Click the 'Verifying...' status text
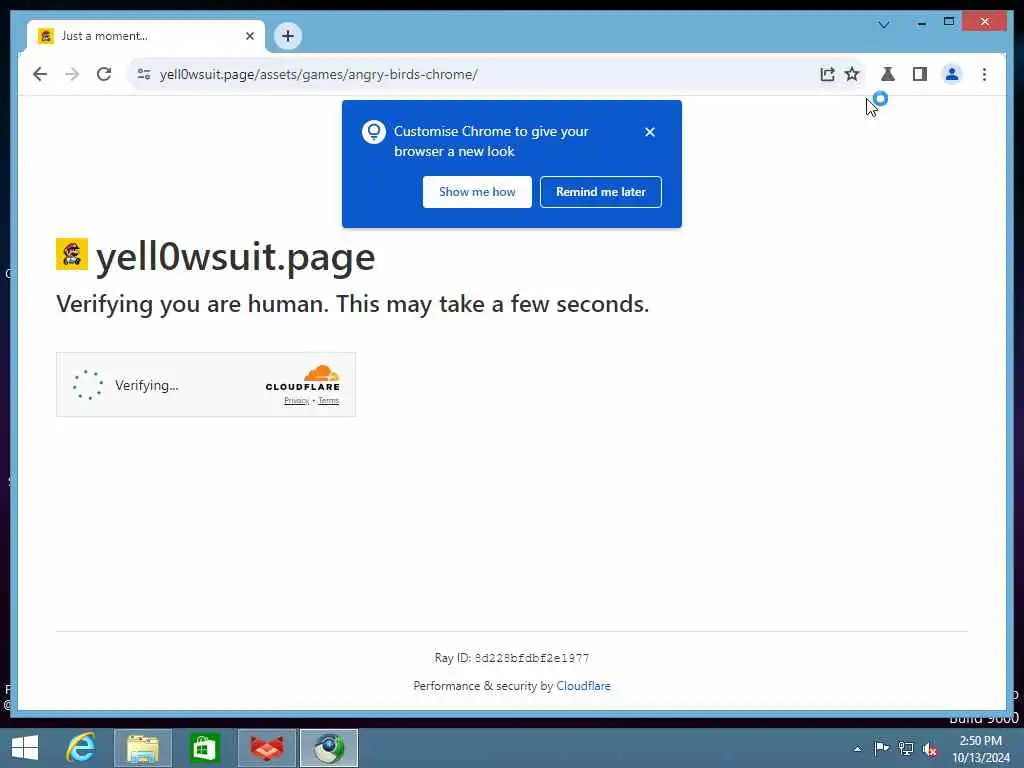Image resolution: width=1024 pixels, height=768 pixels. pyautogui.click(x=147, y=385)
